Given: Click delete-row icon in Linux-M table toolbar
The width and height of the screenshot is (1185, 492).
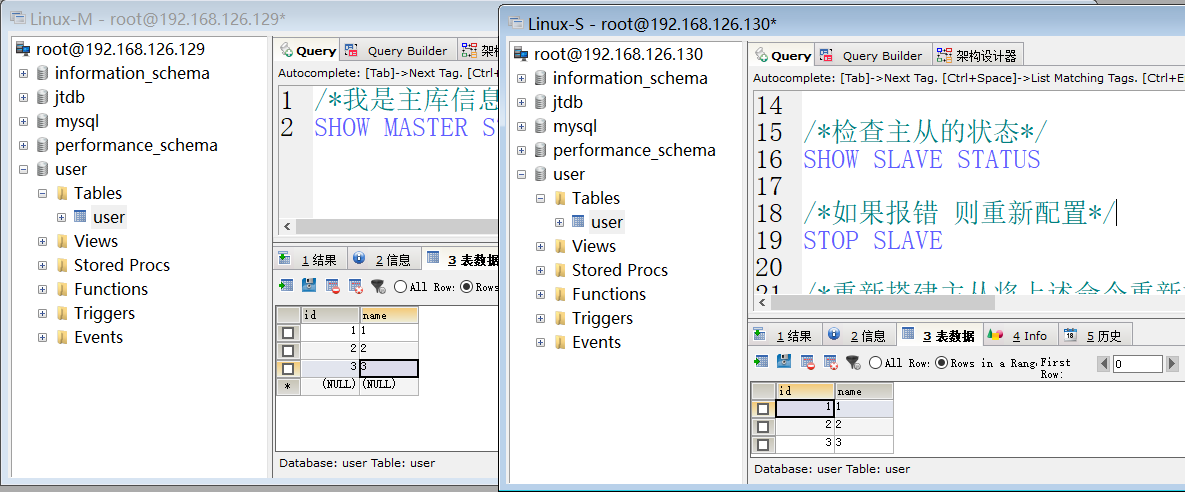Looking at the screenshot, I should click(333, 286).
